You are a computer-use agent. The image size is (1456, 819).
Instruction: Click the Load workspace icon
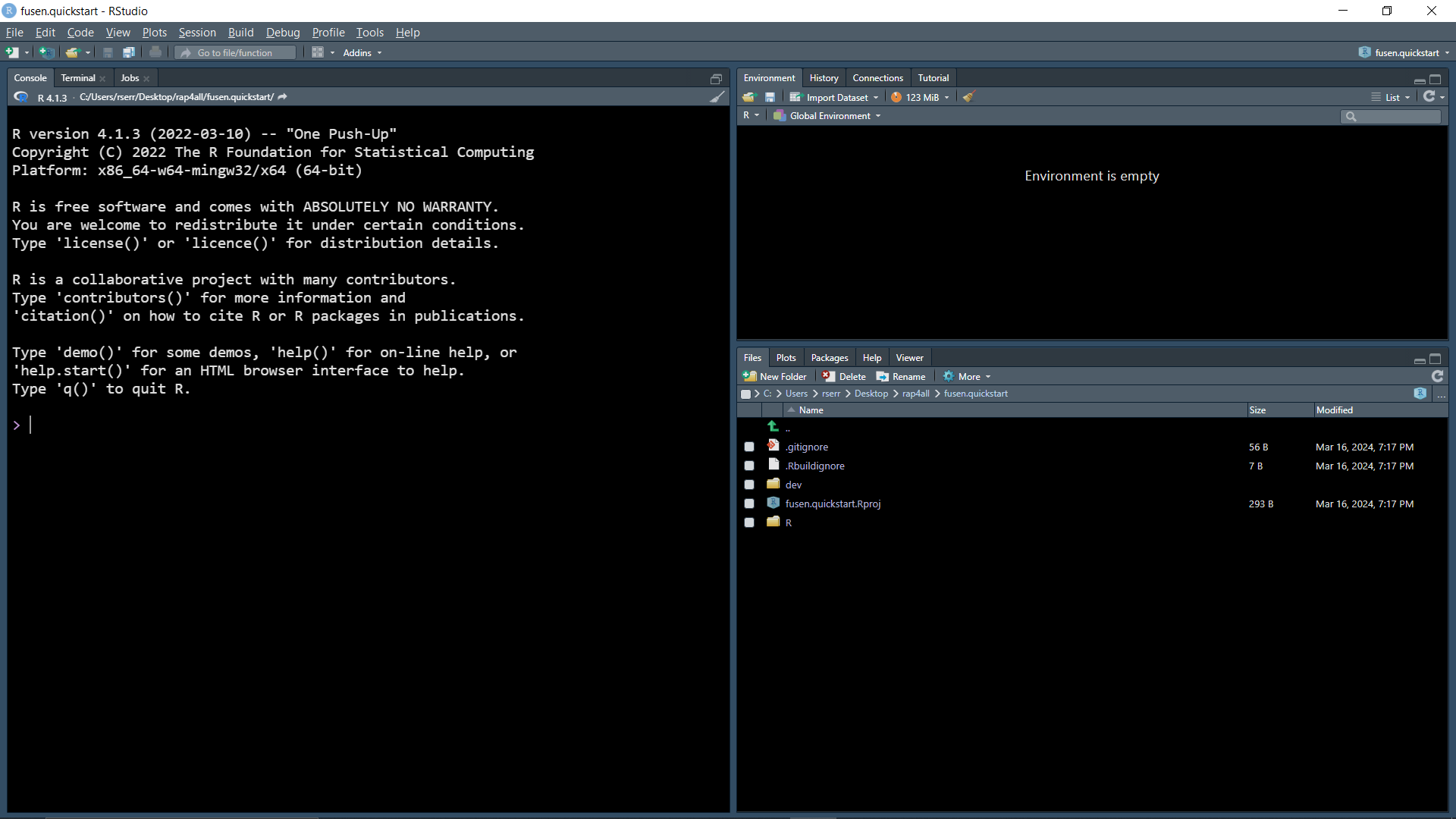coord(749,97)
